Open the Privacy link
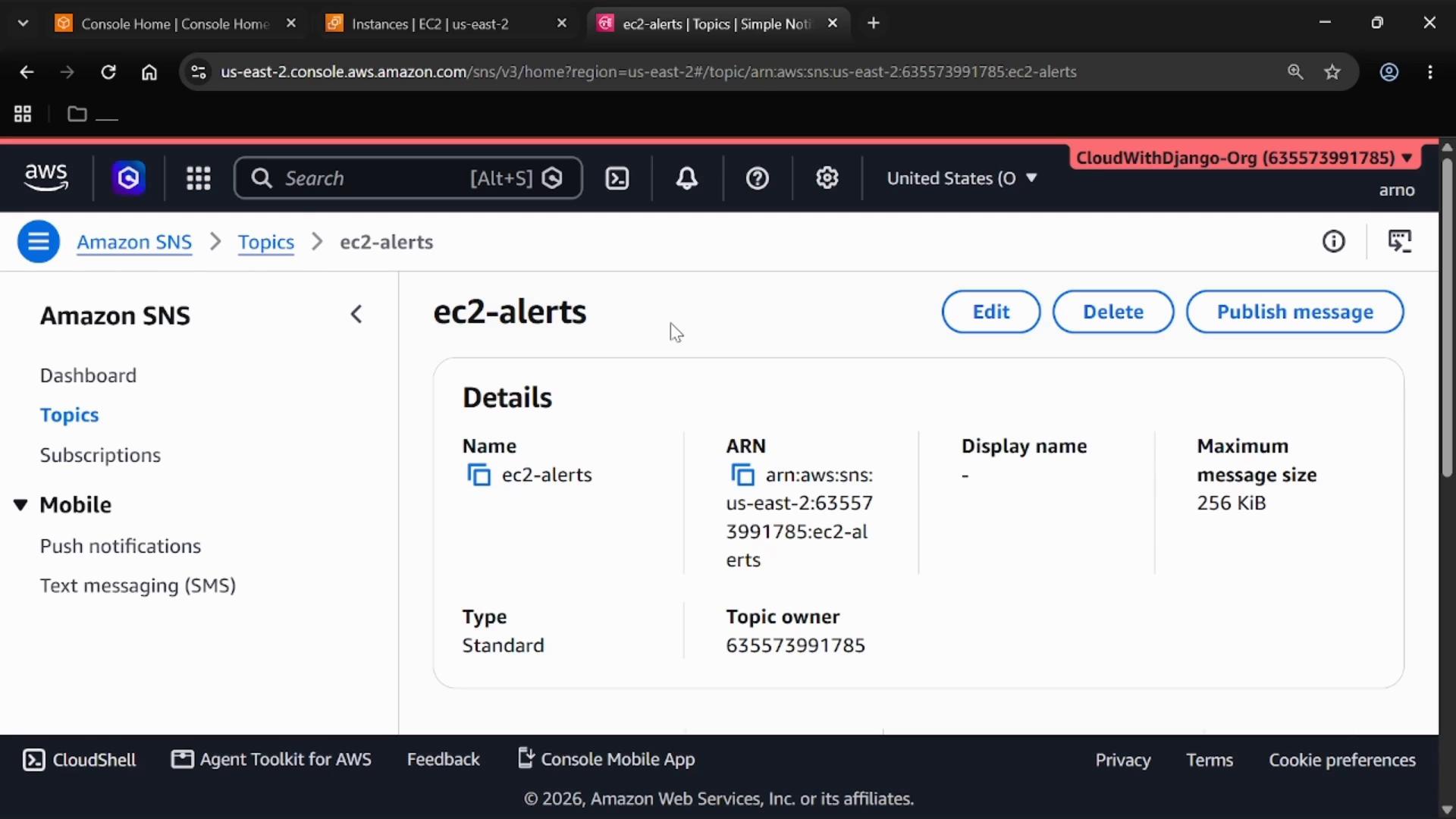Viewport: 1456px width, 819px height. 1123,760
